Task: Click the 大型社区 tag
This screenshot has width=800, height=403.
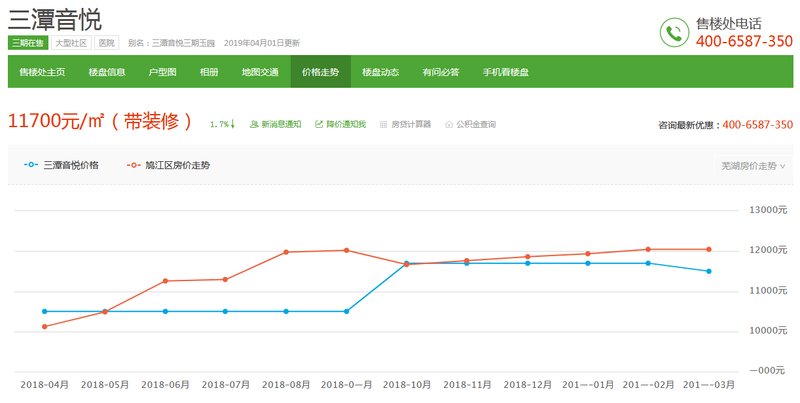Action: tap(71, 43)
